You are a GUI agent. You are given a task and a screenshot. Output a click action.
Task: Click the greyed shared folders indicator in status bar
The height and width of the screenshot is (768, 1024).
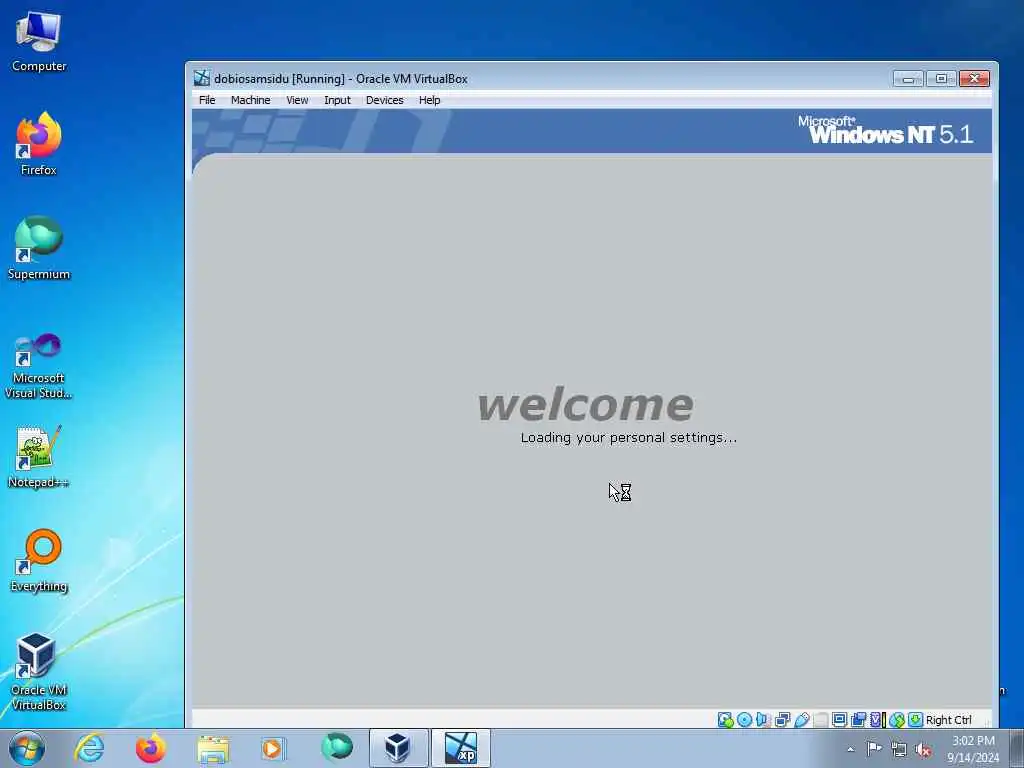(x=821, y=720)
